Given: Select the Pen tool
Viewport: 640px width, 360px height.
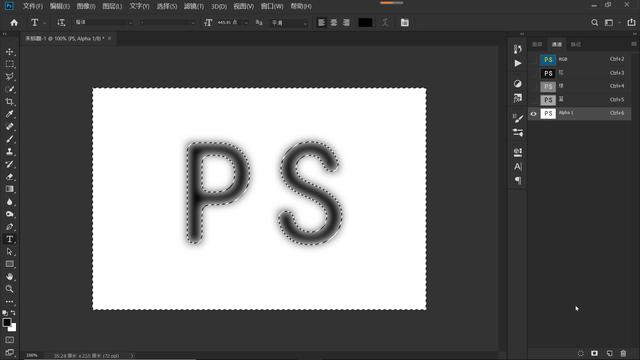Looking at the screenshot, I should (x=9, y=227).
